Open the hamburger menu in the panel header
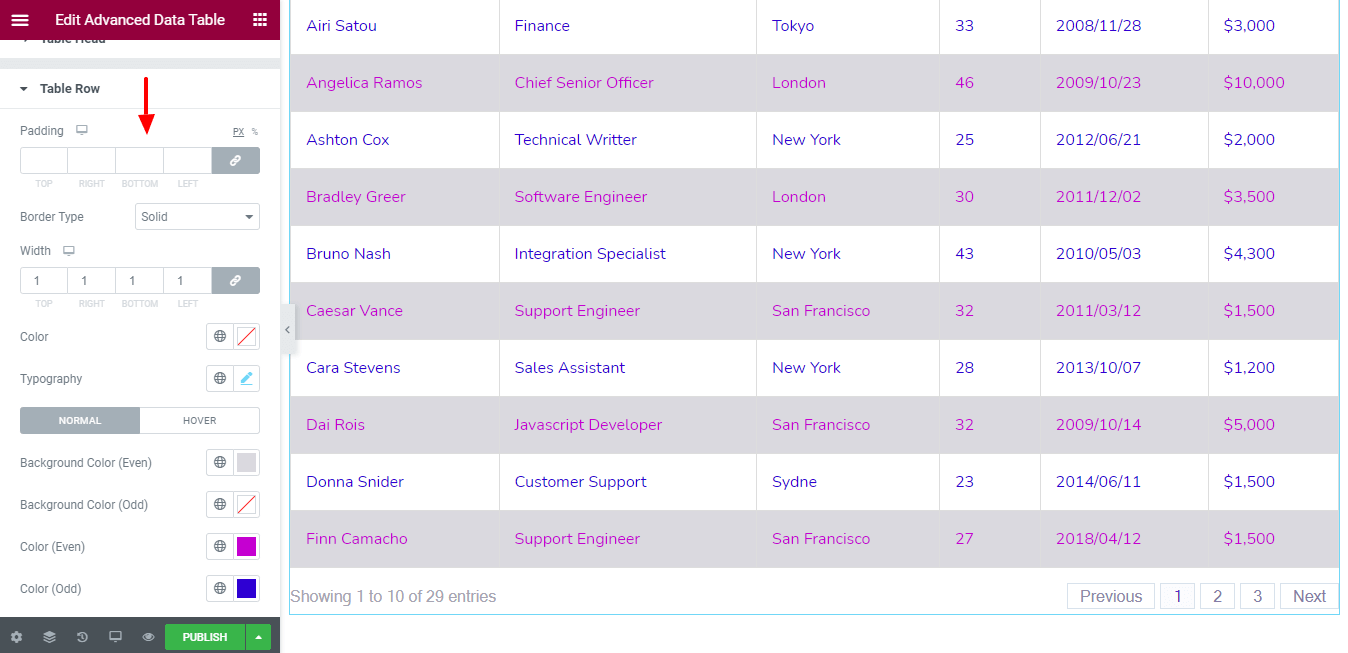This screenshot has width=1348, height=653. 20,20
